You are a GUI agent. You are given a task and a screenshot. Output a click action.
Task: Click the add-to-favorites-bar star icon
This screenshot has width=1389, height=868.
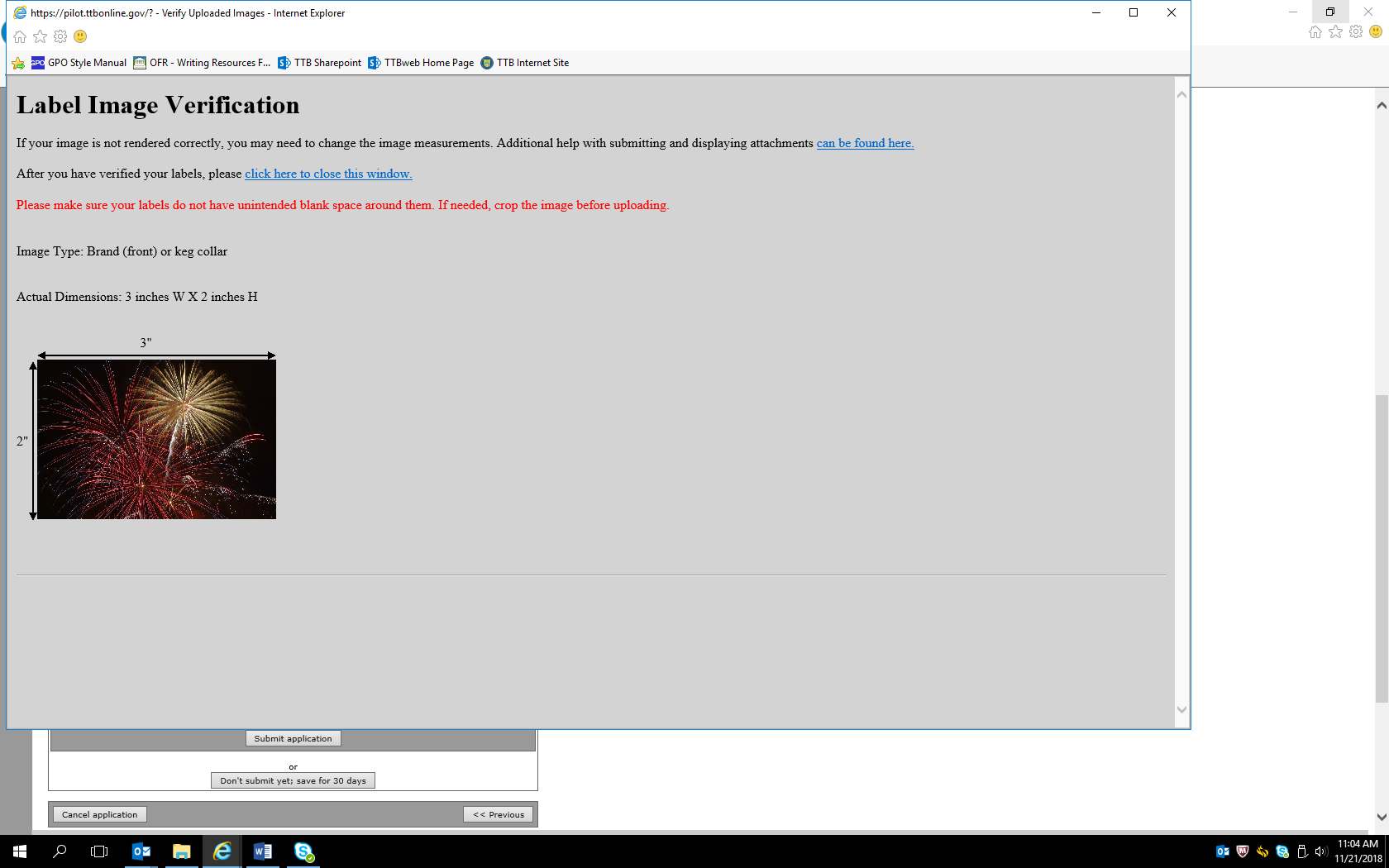click(x=18, y=63)
